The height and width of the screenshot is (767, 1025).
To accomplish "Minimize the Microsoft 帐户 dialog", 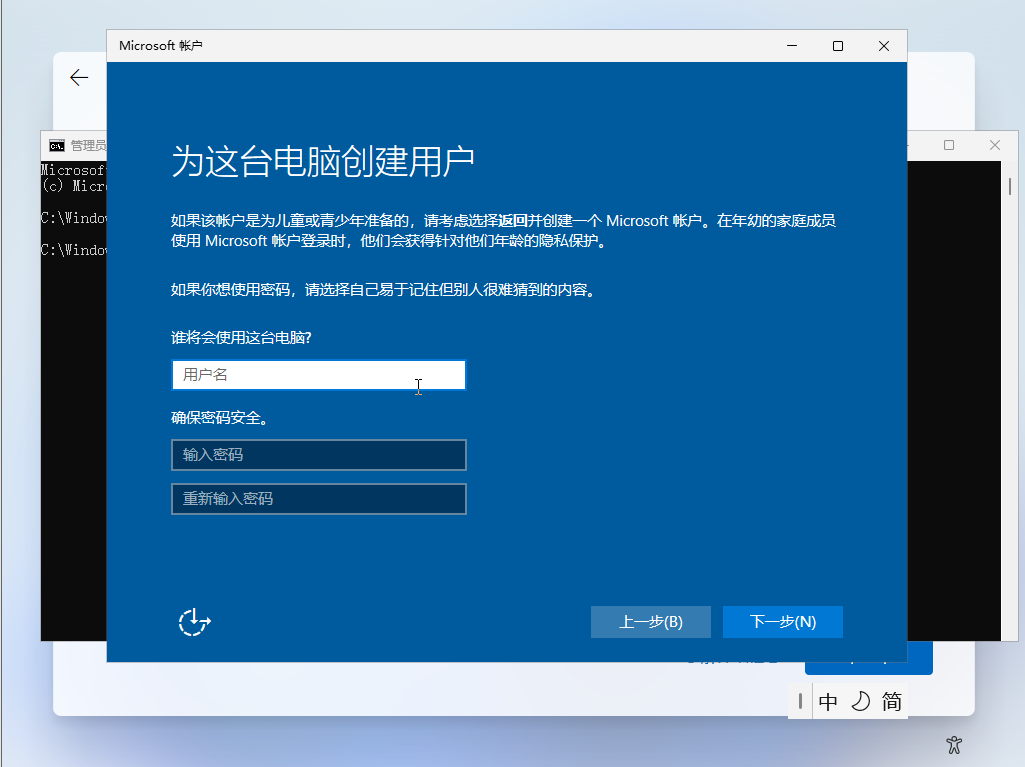I will coord(792,46).
